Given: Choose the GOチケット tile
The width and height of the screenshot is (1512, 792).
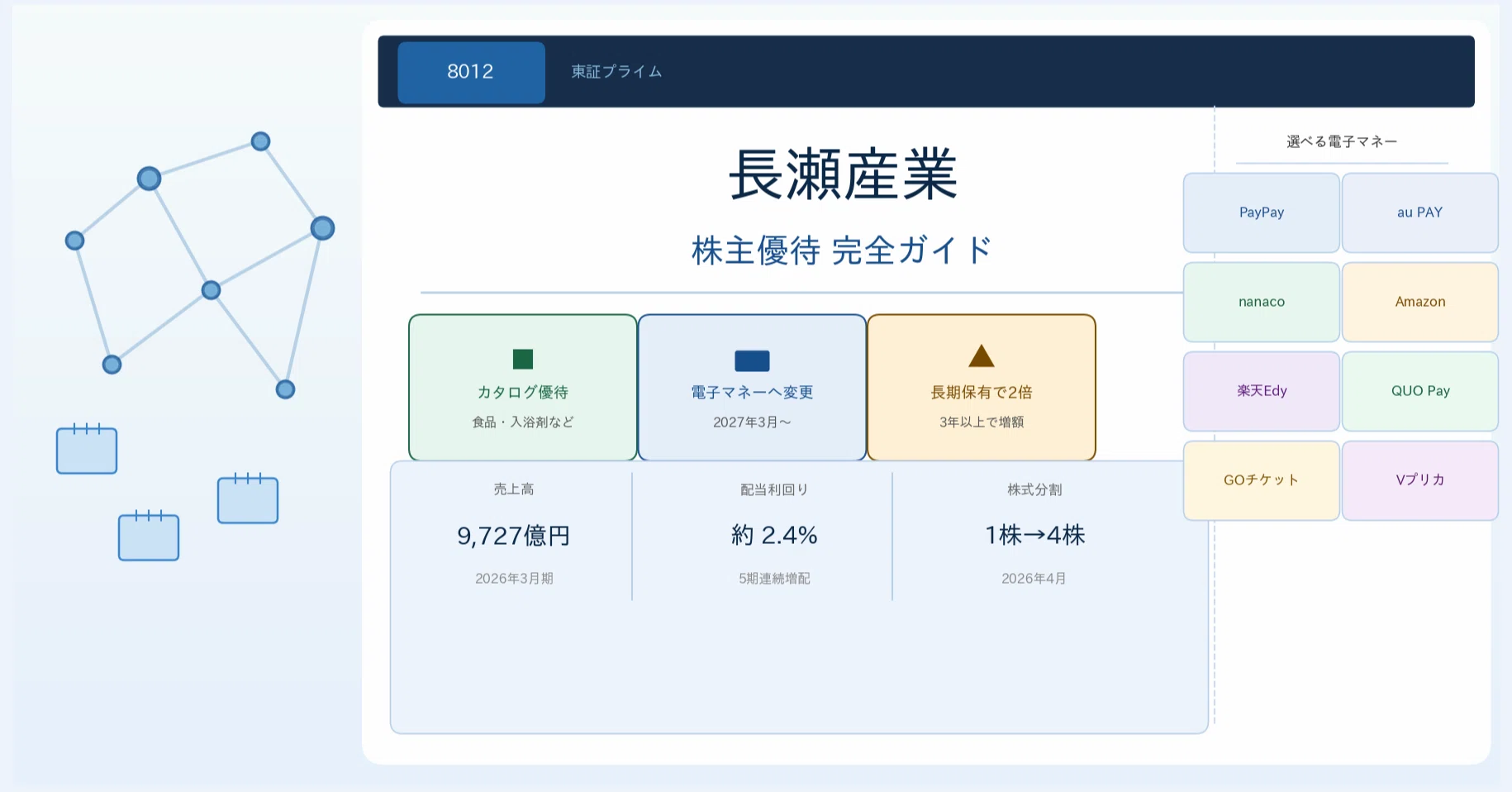Looking at the screenshot, I should pyautogui.click(x=1262, y=480).
